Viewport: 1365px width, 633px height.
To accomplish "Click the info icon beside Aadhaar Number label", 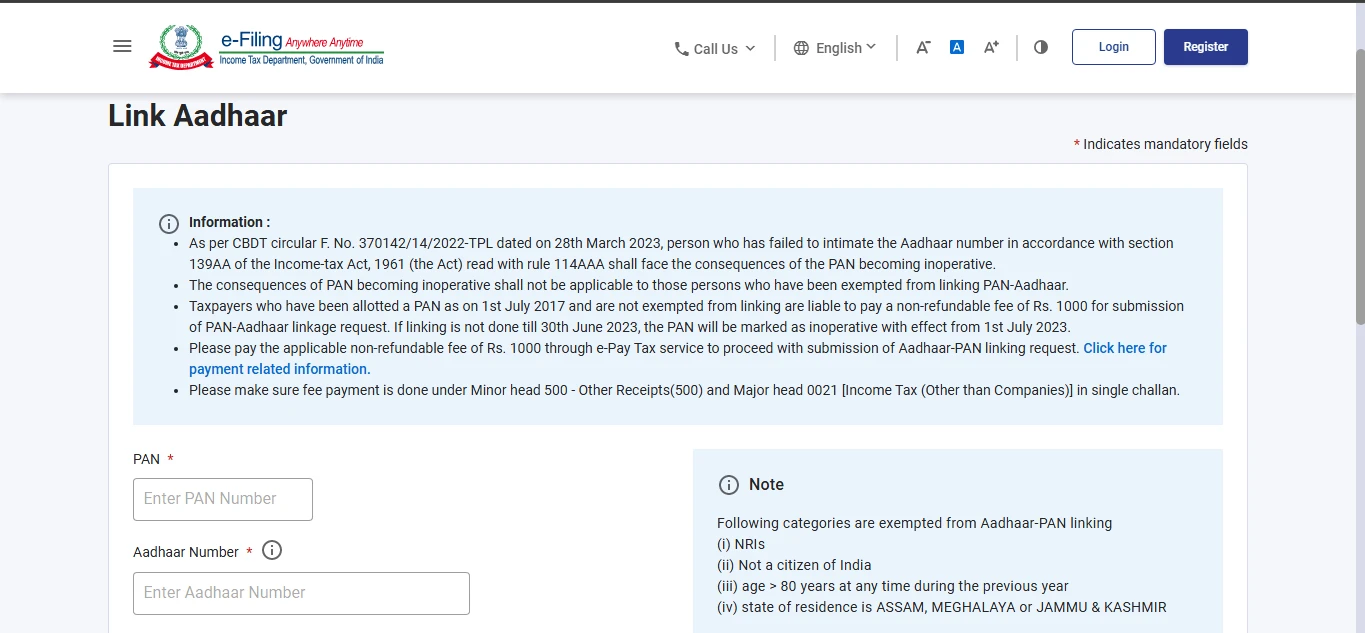I will click(272, 551).
